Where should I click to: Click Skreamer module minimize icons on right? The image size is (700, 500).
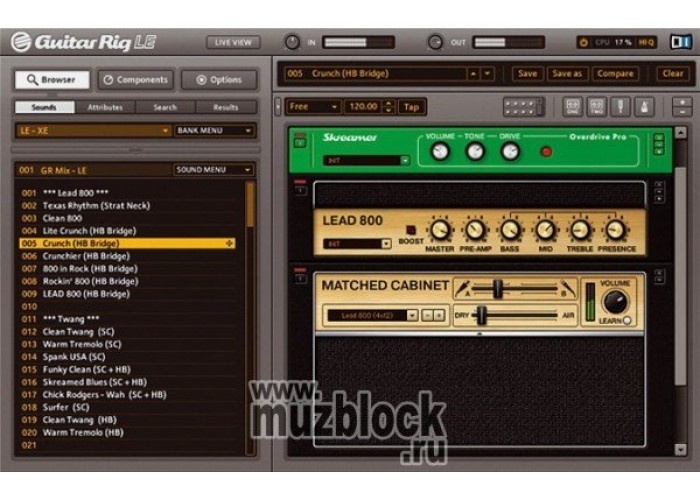click(x=659, y=144)
